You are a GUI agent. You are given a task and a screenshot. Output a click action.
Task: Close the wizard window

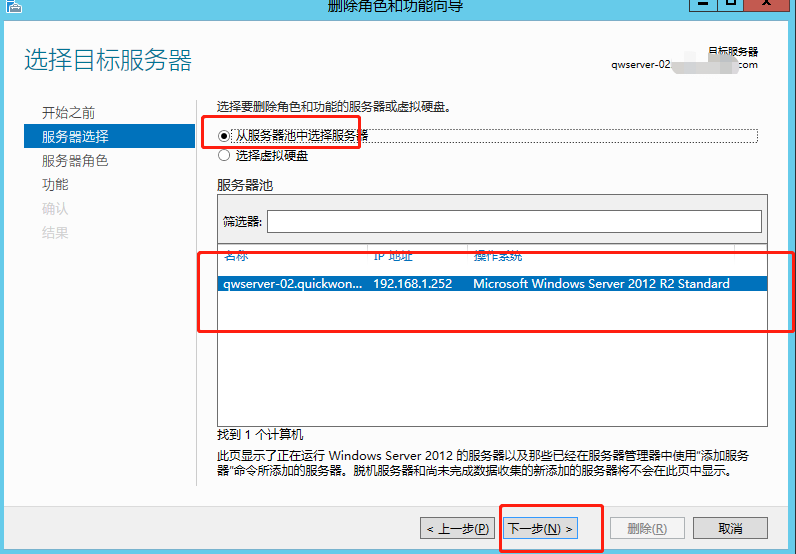point(767,5)
